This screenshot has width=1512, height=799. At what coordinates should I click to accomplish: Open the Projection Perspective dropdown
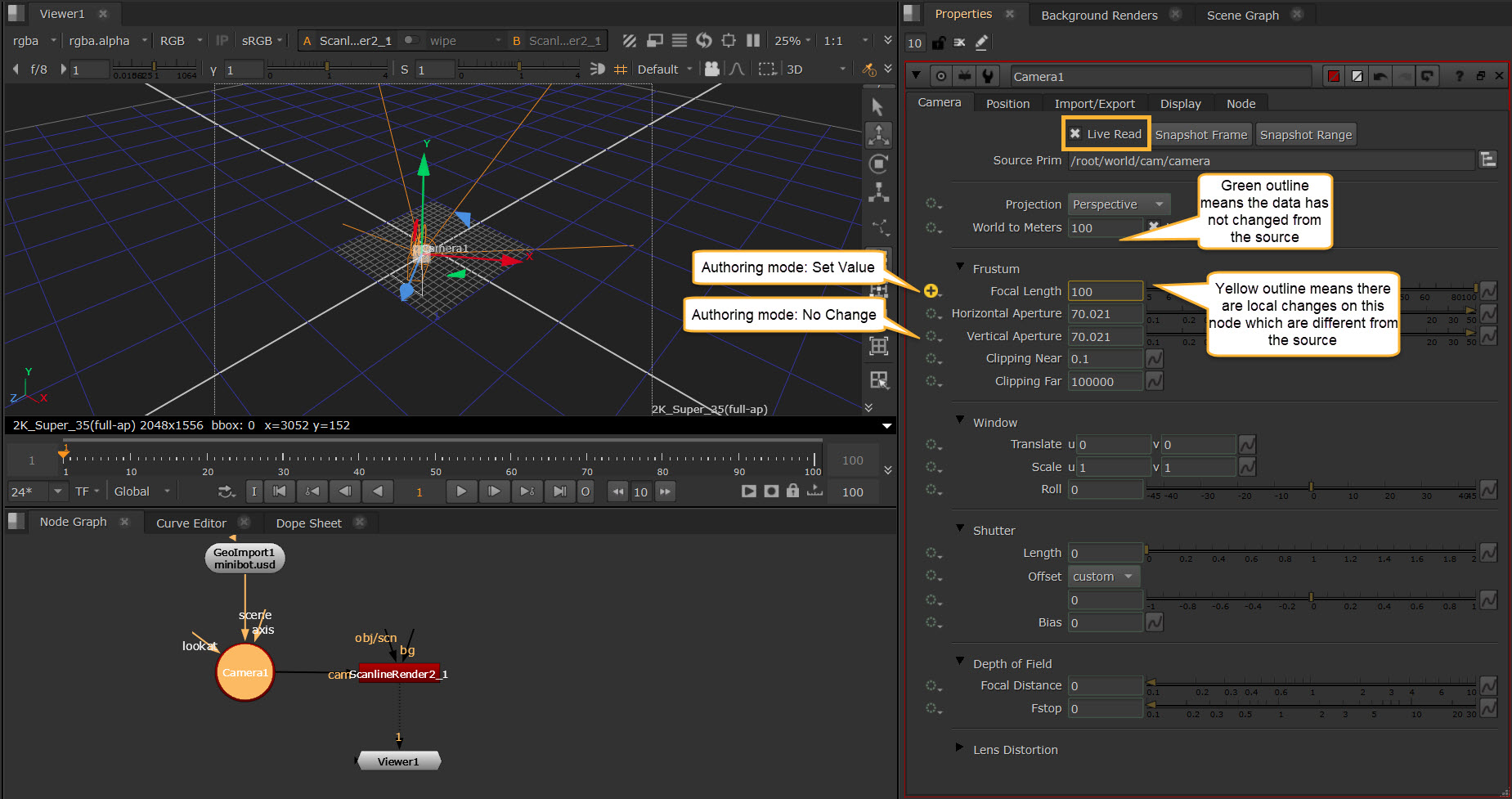[1119, 204]
